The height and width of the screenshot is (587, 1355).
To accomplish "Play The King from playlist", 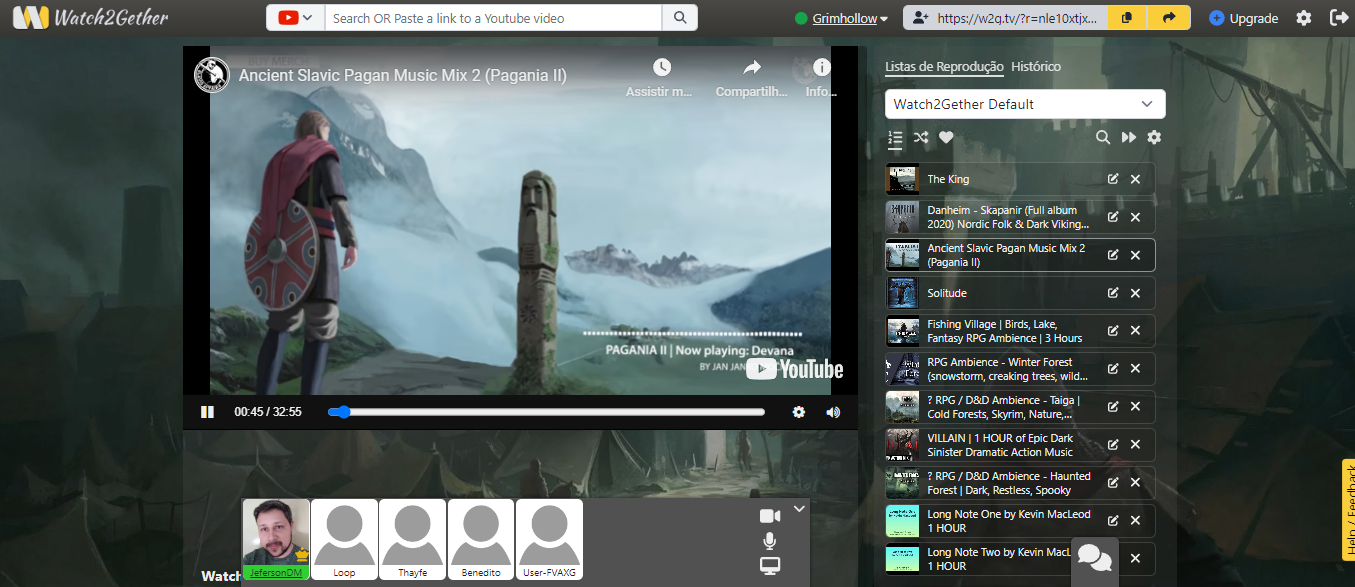I will coord(948,179).
